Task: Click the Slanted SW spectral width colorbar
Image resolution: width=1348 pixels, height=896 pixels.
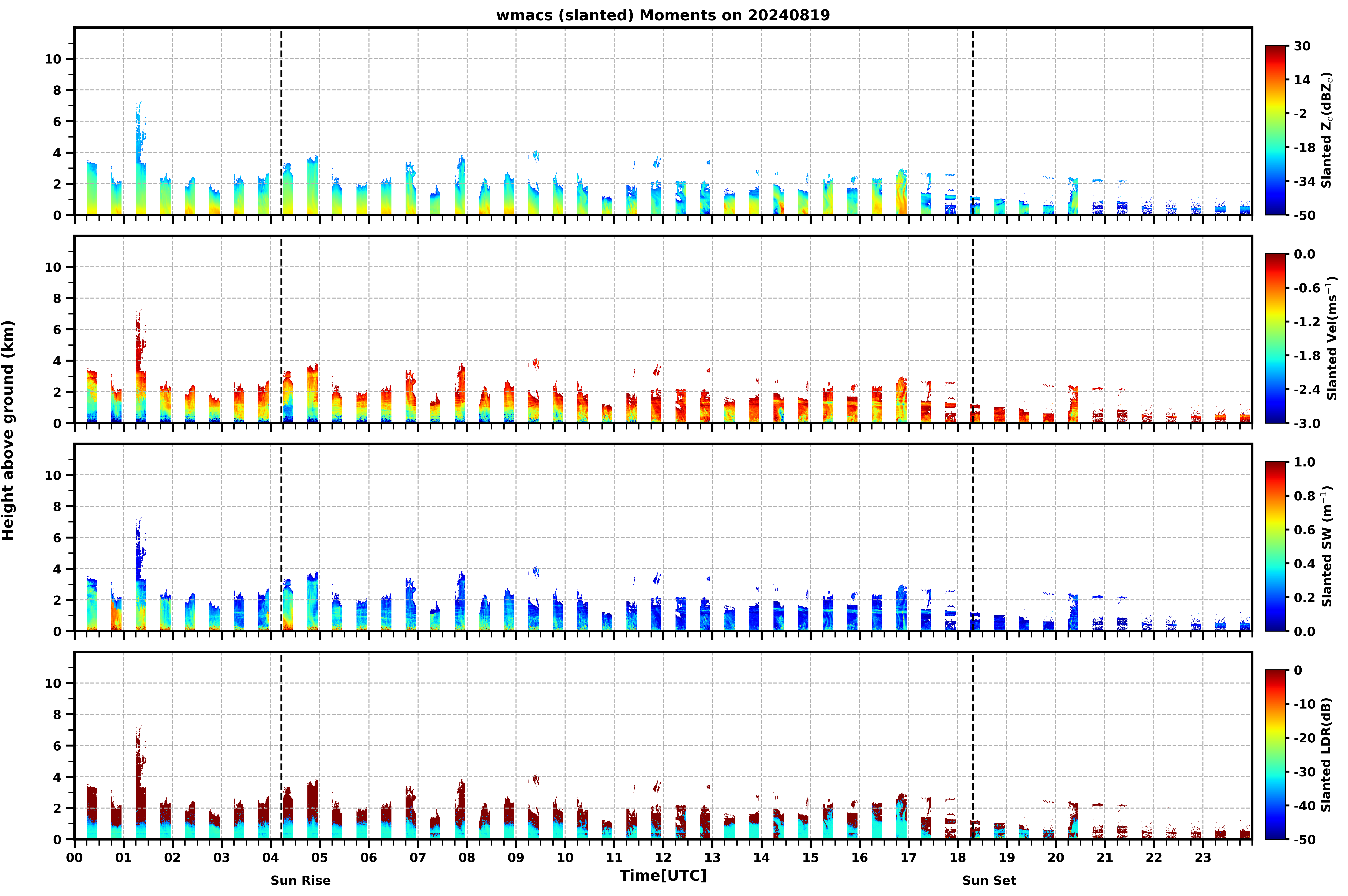Action: coord(1275,546)
